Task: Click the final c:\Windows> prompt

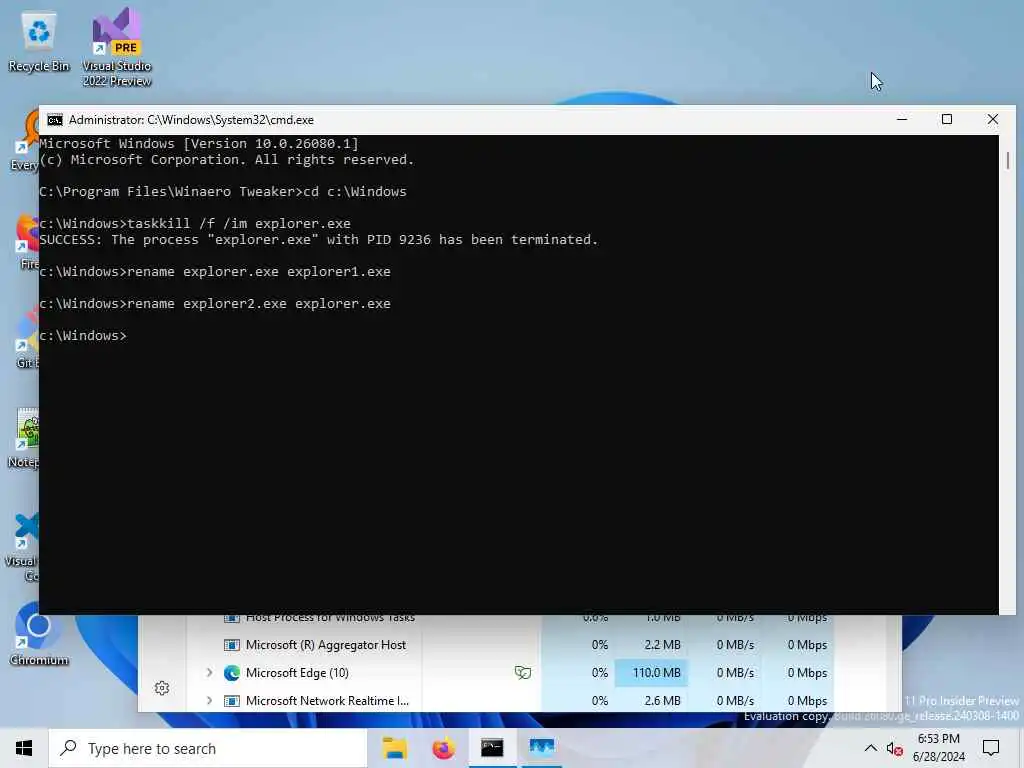Action: 83,336
